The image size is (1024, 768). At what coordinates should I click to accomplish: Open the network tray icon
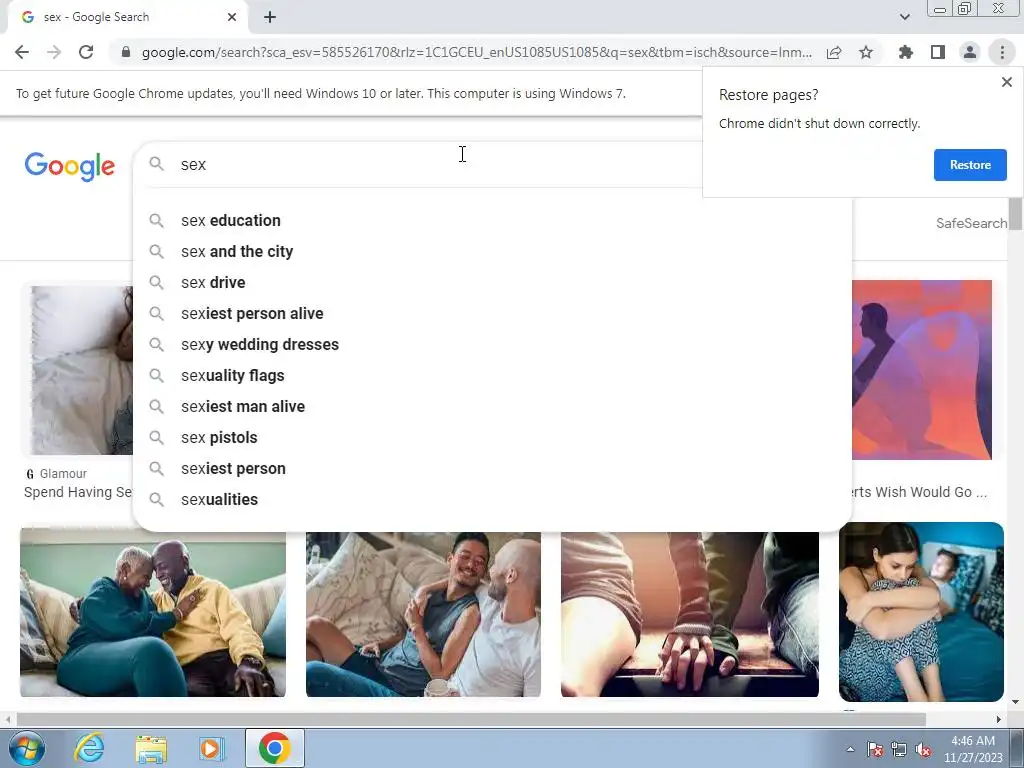pos(899,749)
